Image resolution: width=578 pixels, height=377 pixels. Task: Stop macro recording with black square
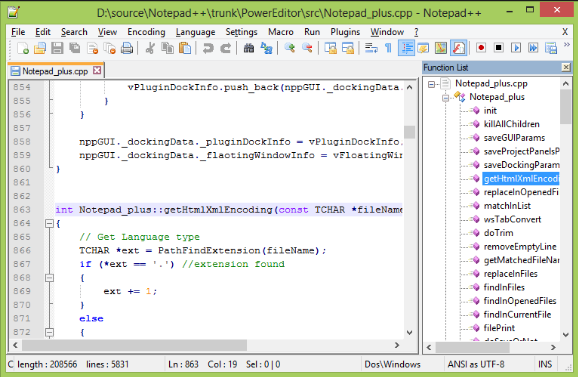(498, 48)
